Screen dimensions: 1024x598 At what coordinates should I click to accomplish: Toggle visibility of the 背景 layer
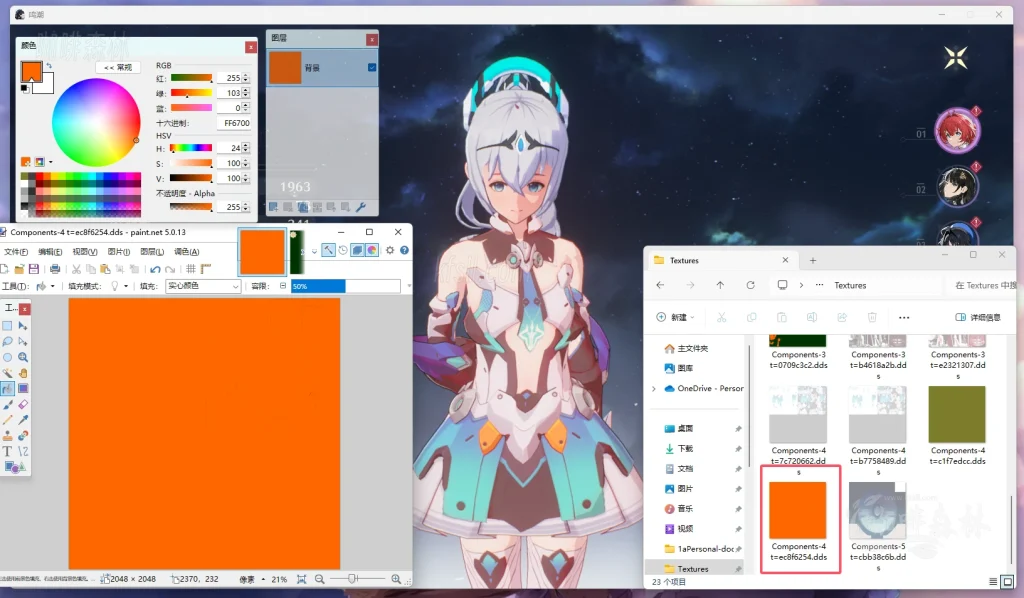pyautogui.click(x=372, y=67)
